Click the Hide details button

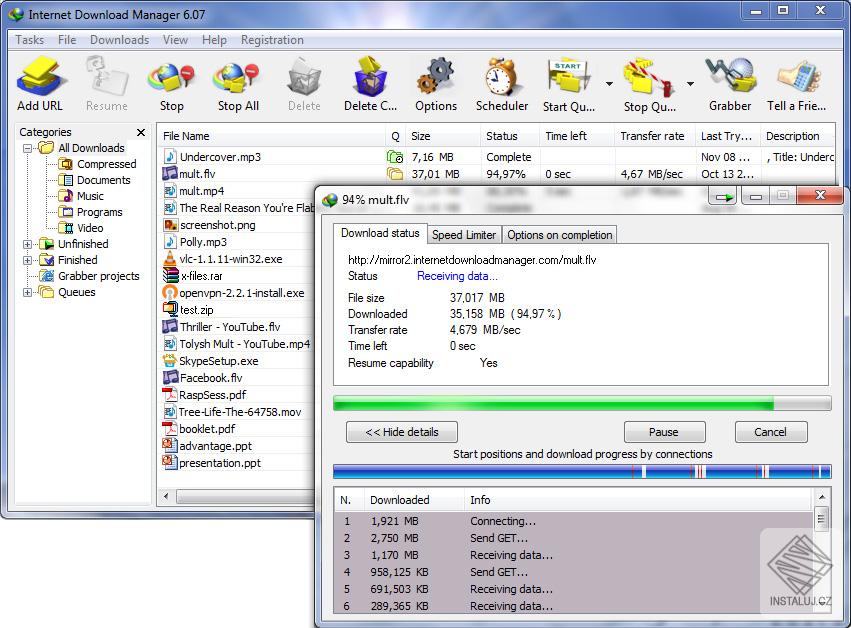(401, 432)
